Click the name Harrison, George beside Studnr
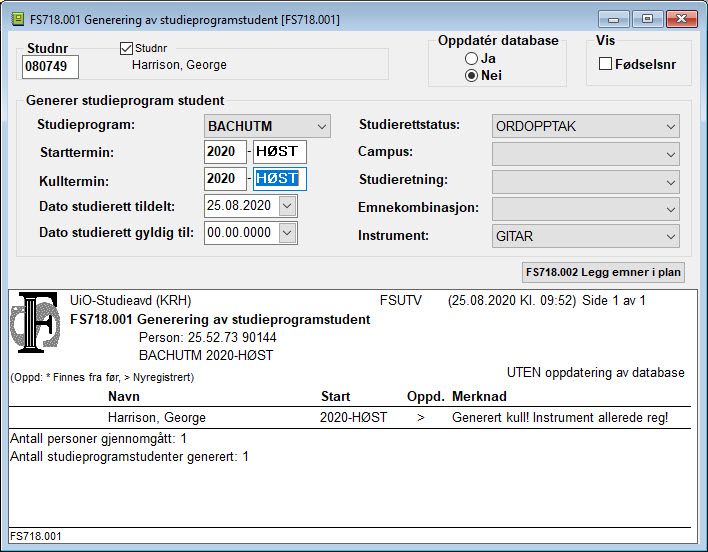This screenshot has width=708, height=552. (179, 65)
